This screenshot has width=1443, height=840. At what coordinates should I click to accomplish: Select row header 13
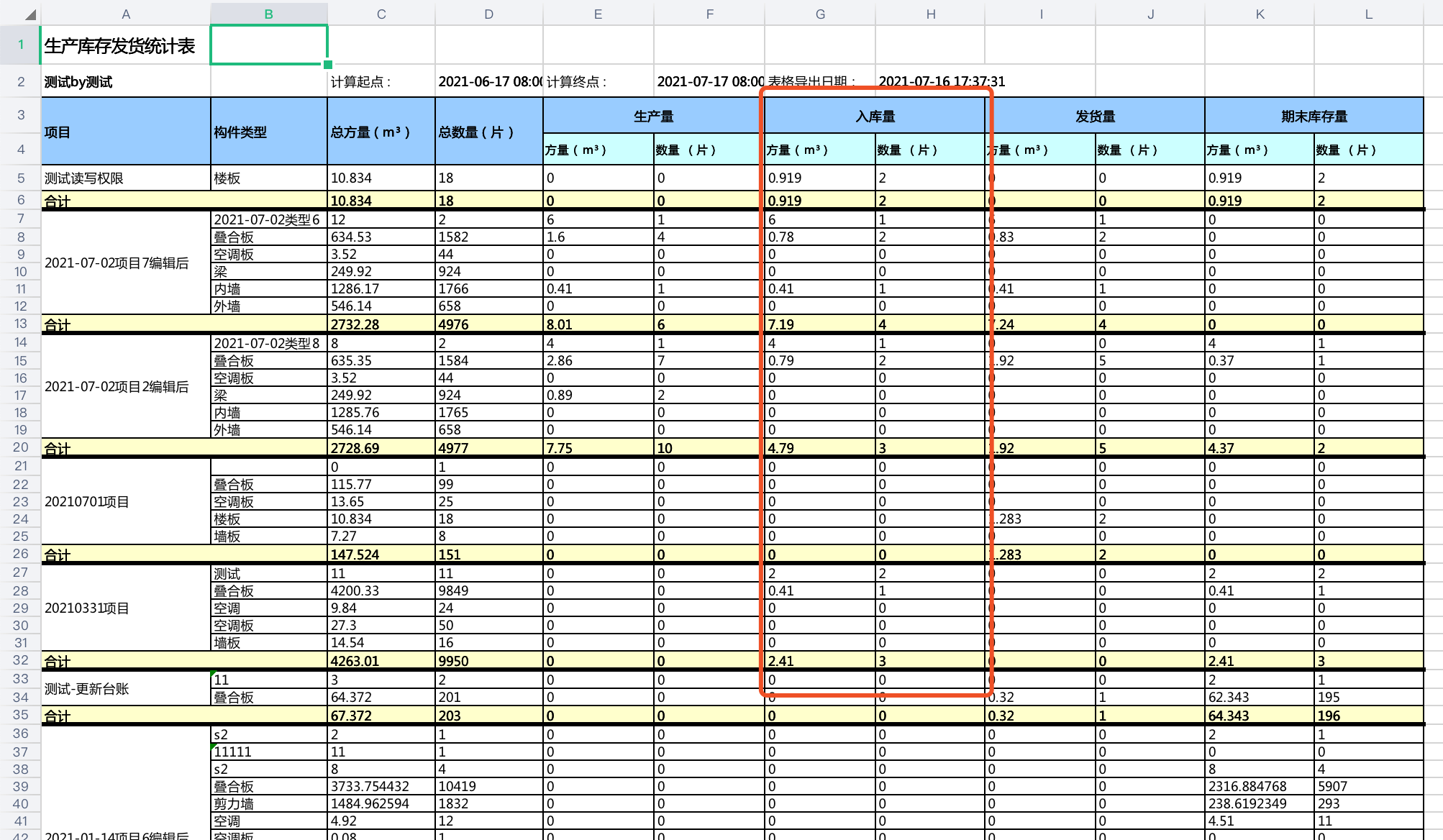[21, 324]
